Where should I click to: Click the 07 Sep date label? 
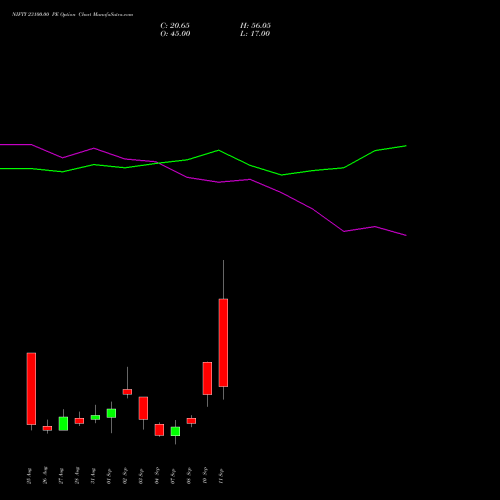click(173, 476)
